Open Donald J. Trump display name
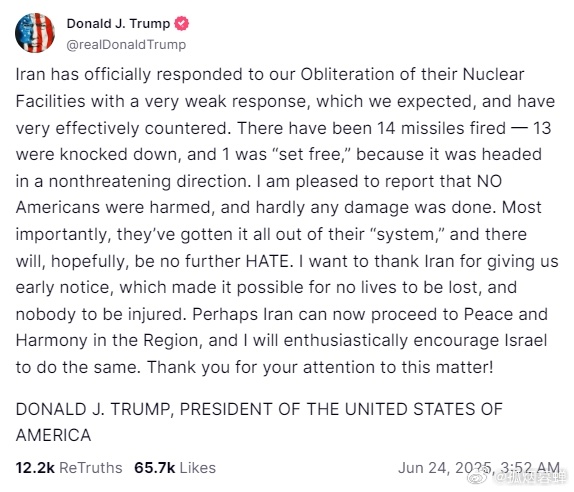574x492 pixels. coord(118,23)
